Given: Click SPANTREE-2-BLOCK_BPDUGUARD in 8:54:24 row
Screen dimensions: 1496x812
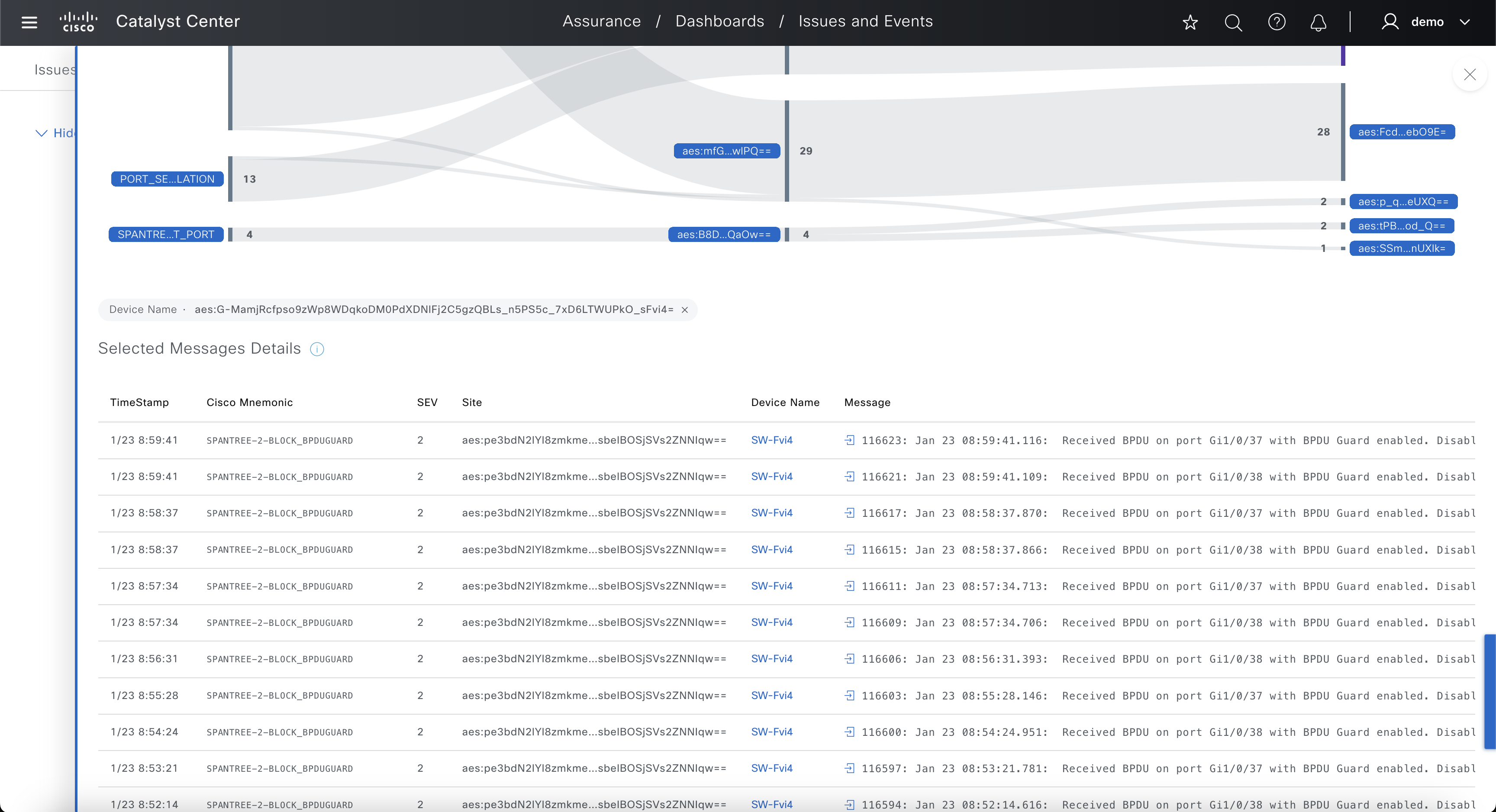Looking at the screenshot, I should click(x=279, y=732).
